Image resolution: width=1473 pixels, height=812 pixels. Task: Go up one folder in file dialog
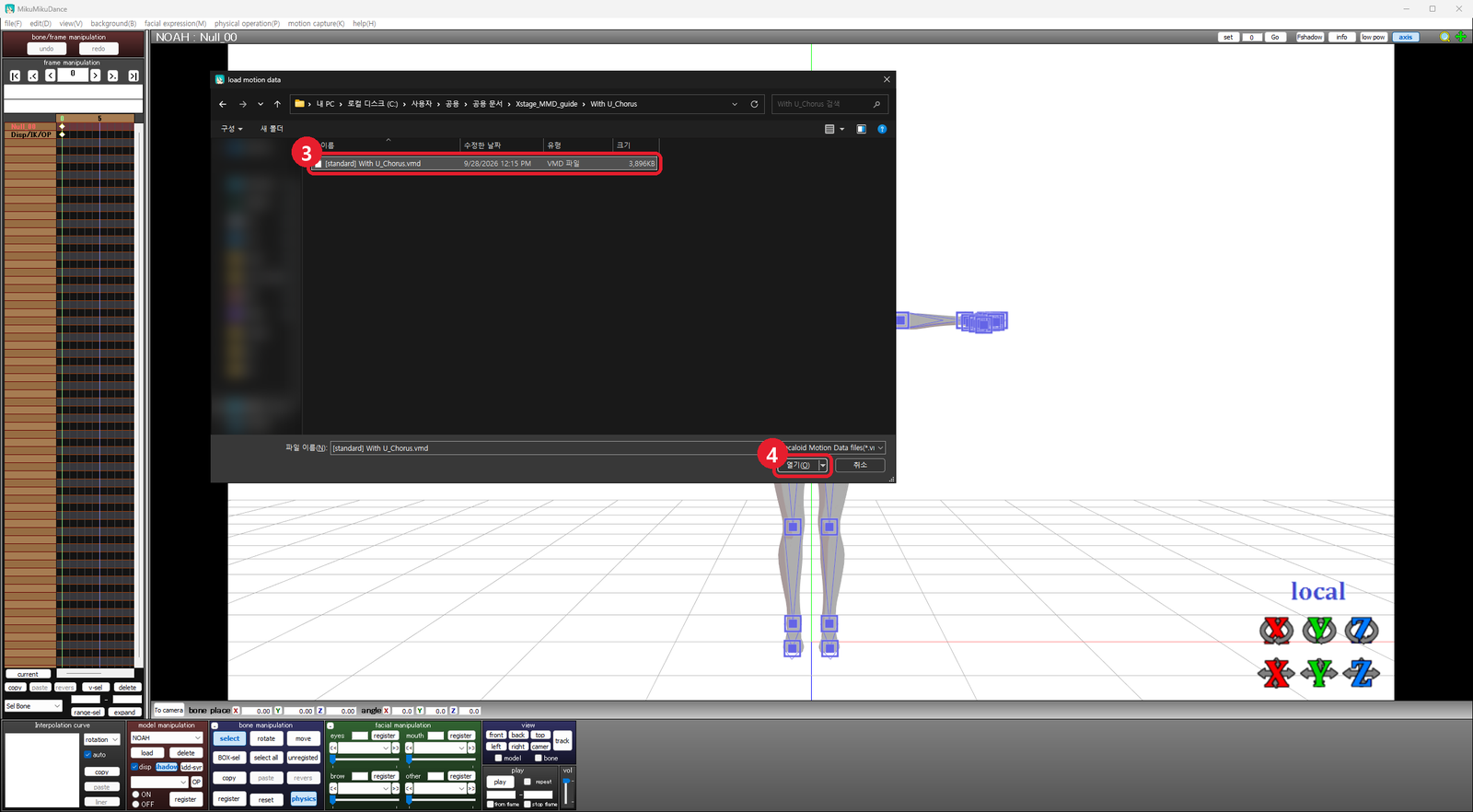click(277, 104)
